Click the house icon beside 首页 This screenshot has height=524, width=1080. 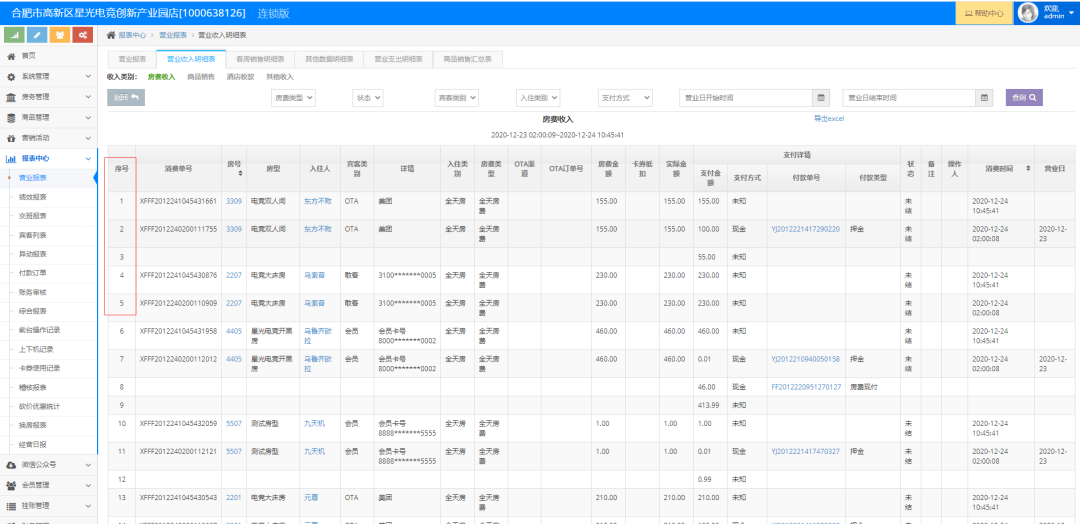tap(11, 56)
